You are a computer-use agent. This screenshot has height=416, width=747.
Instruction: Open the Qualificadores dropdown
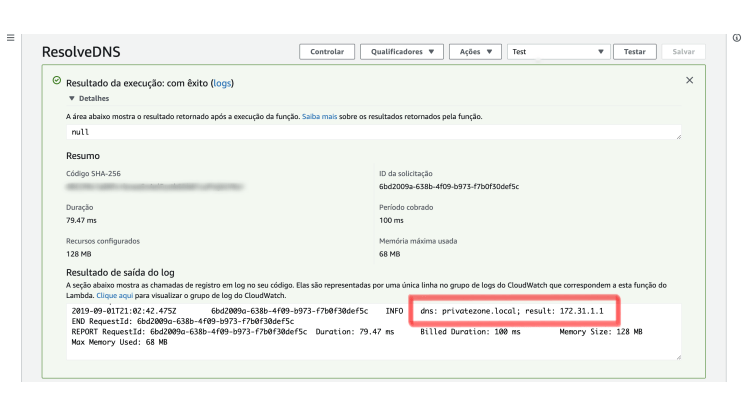[400, 51]
